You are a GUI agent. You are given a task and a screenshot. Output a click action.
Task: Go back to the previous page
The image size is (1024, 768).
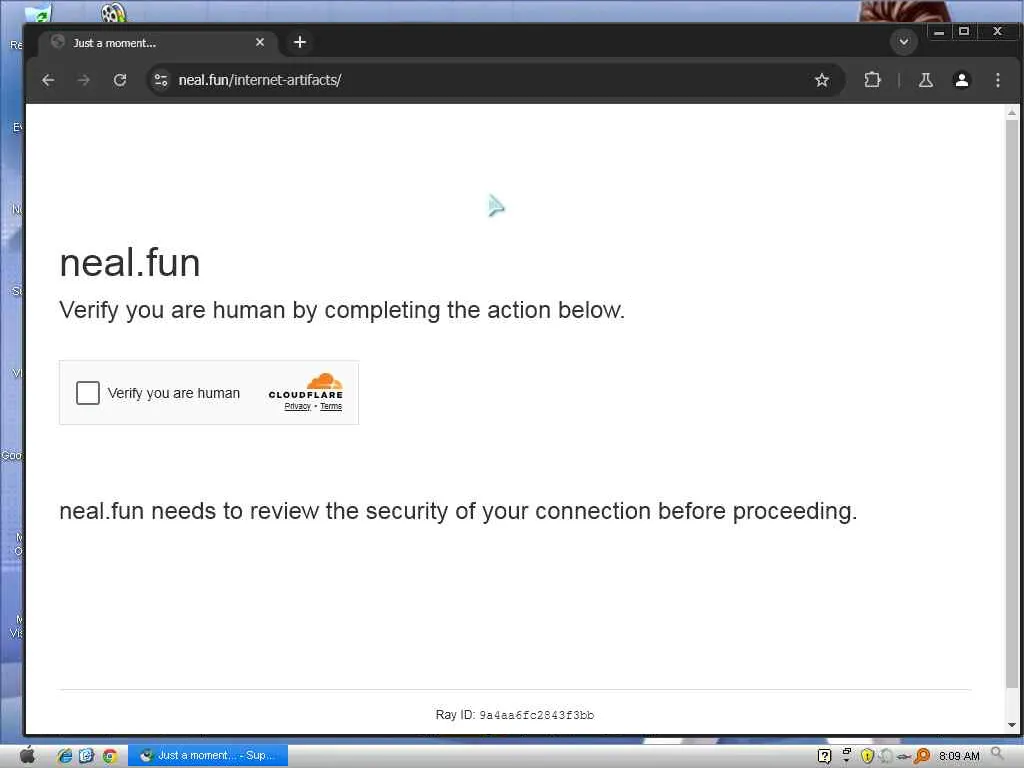[48, 80]
